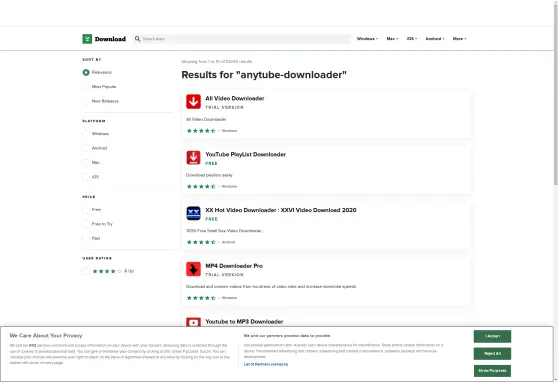Click FREE label under XX Hot Video Downloader
Viewport: 558px width, 382px height.
211,219
